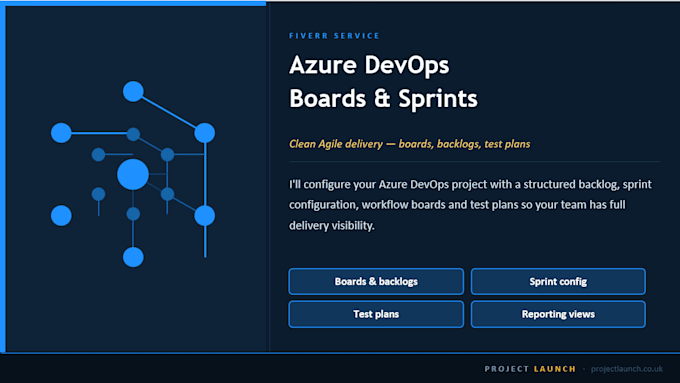This screenshot has height=383, width=680.
Task: Select the Azure DevOps Boards & Sprints heading
Action: click(x=383, y=82)
